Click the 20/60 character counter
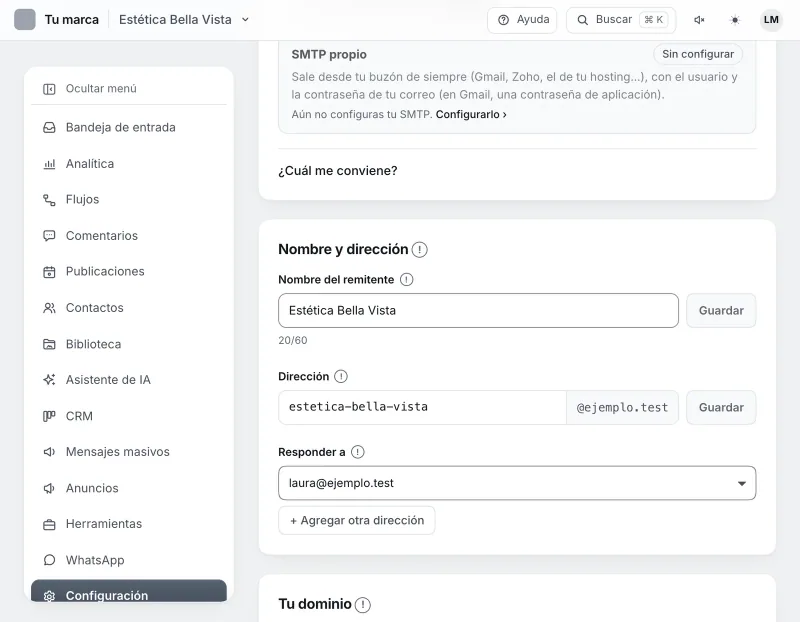Image resolution: width=800 pixels, height=622 pixels. click(x=293, y=340)
